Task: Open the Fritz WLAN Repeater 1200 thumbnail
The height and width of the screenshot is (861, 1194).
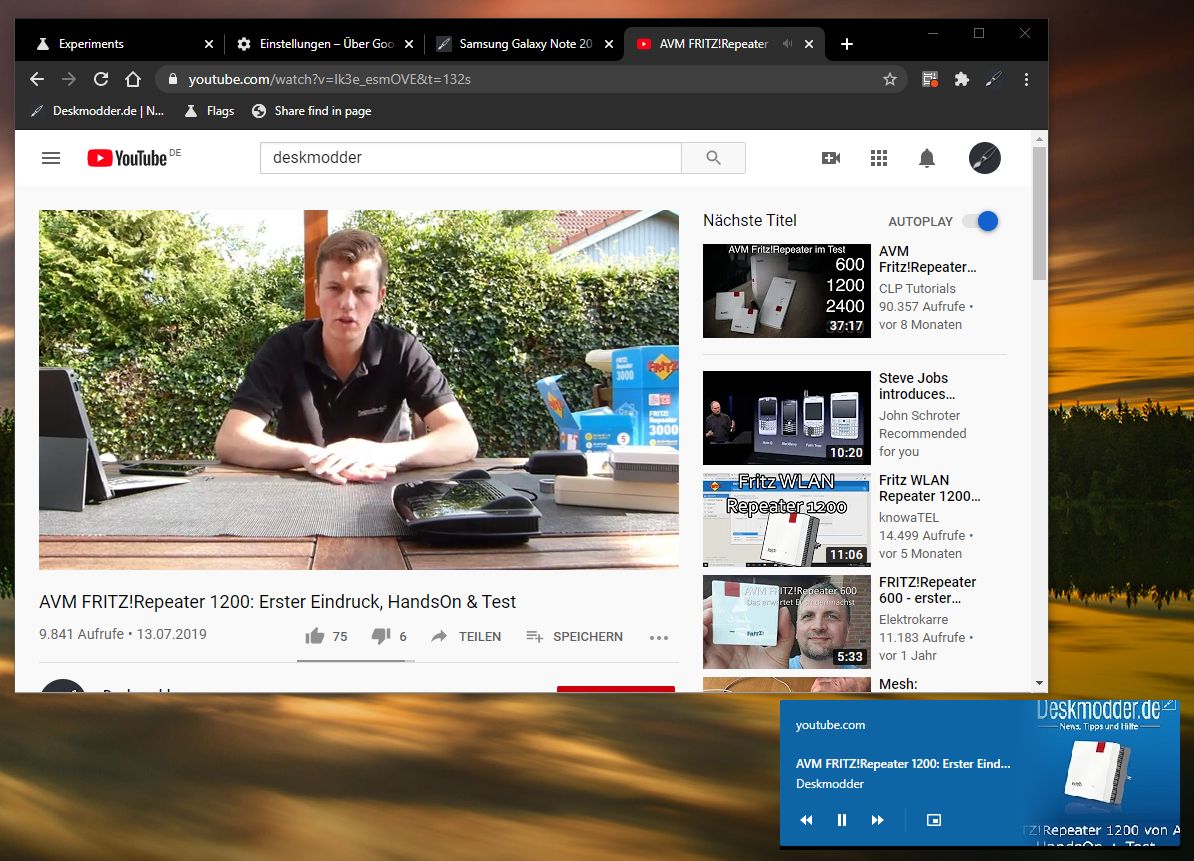Action: click(787, 520)
